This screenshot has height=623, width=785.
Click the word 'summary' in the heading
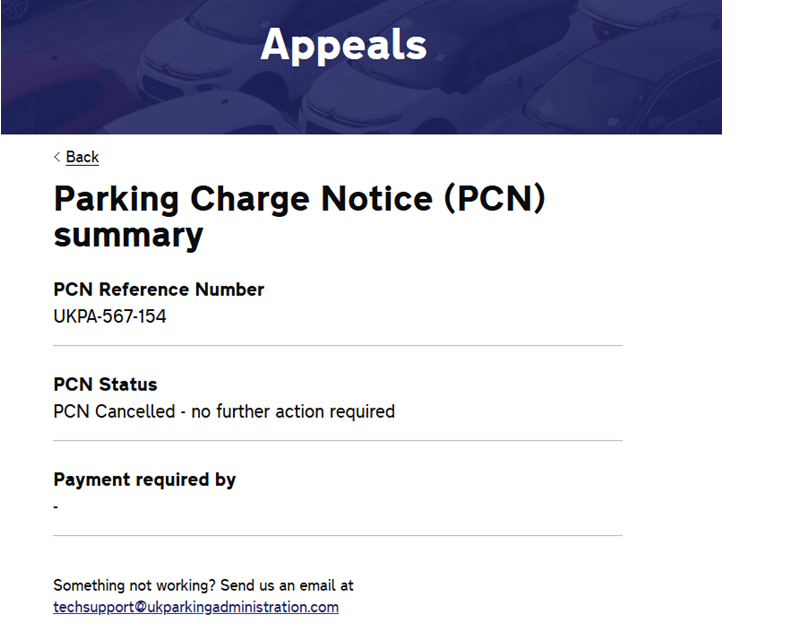click(128, 236)
